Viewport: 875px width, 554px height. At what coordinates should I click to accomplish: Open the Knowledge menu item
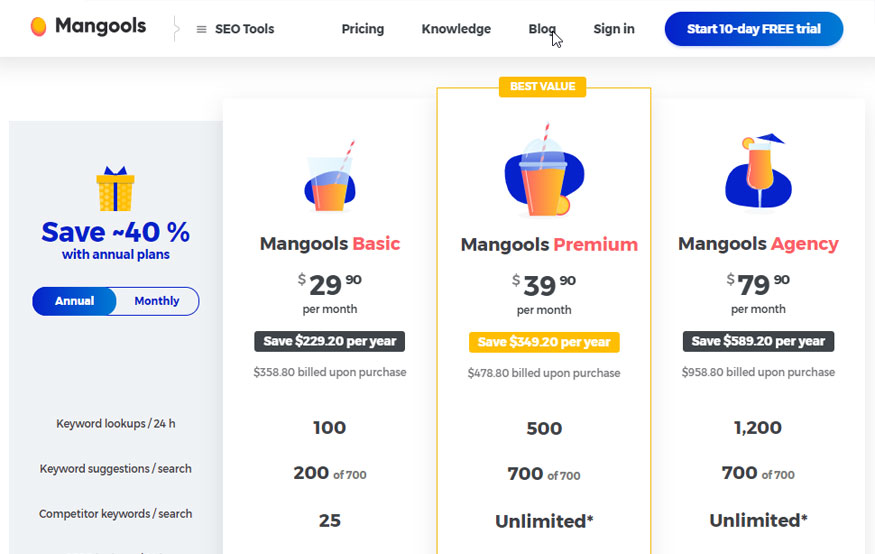pos(456,29)
